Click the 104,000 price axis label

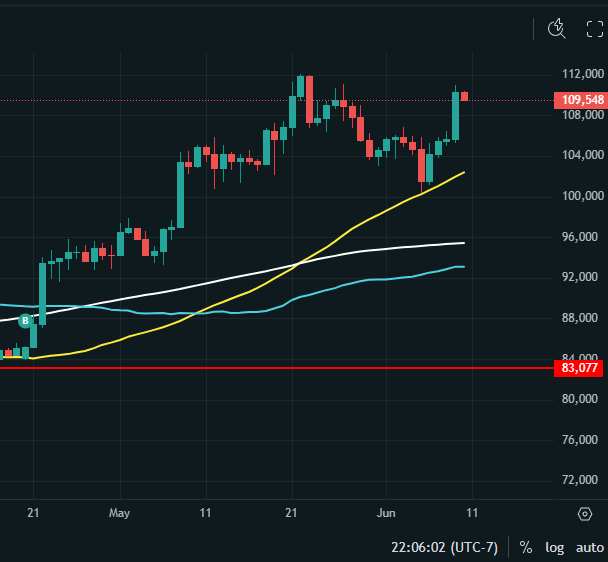[583, 155]
